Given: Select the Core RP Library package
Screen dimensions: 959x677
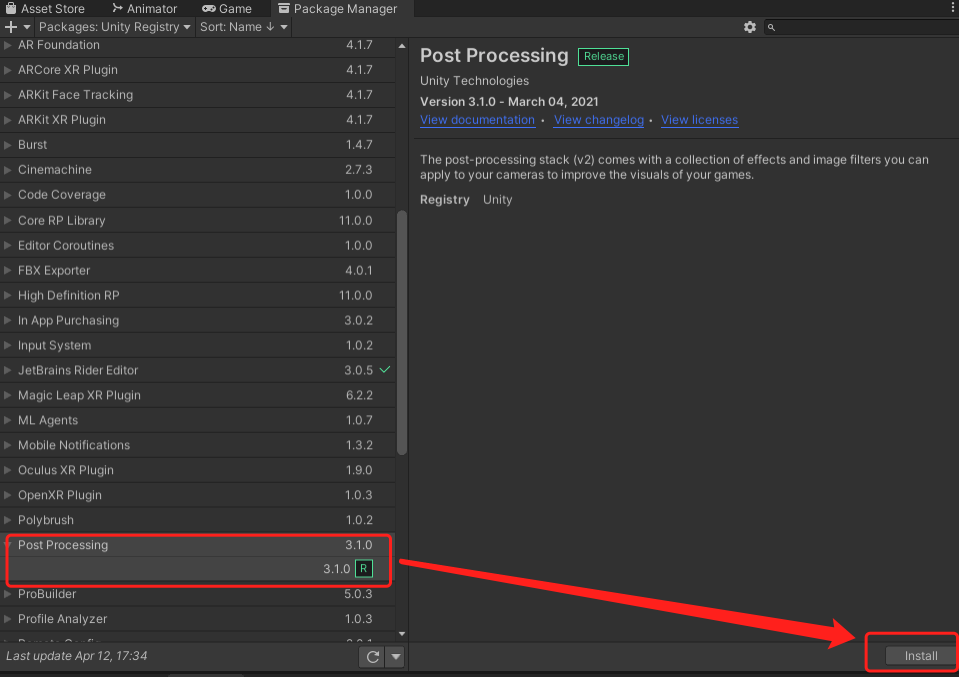Looking at the screenshot, I should 198,220.
